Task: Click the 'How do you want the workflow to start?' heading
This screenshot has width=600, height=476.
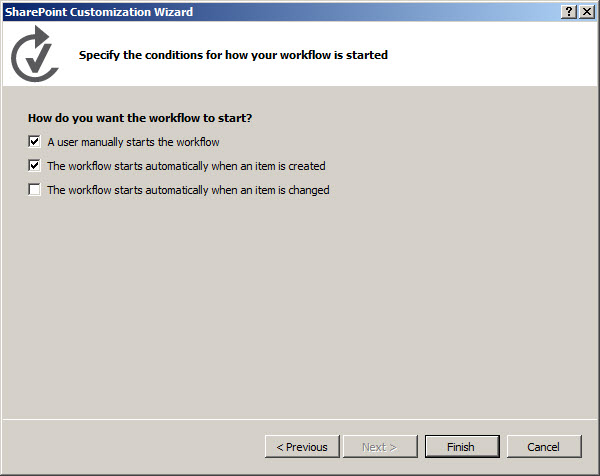Action: pyautogui.click(x=140, y=118)
